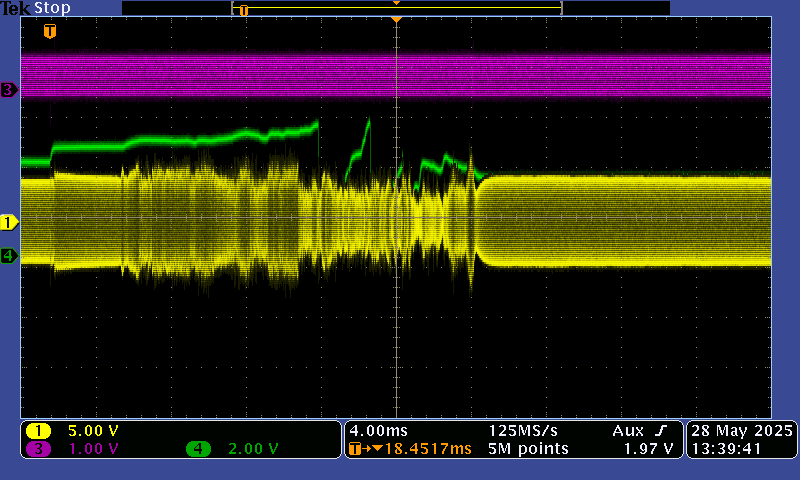This screenshot has height=480, width=800.
Task: Select the purple channel 3 badge
Action: point(39,449)
